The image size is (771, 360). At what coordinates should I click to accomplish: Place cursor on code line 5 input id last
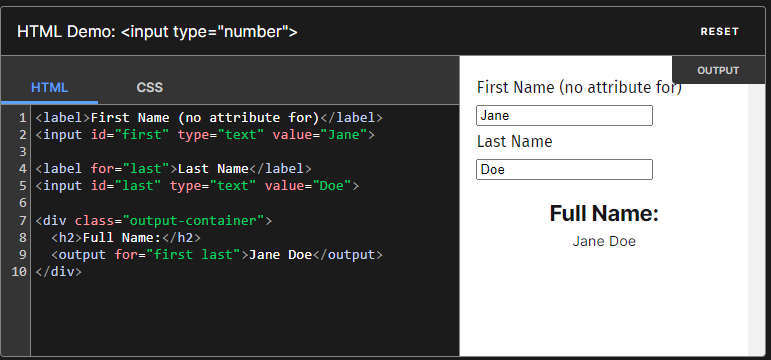coord(197,186)
